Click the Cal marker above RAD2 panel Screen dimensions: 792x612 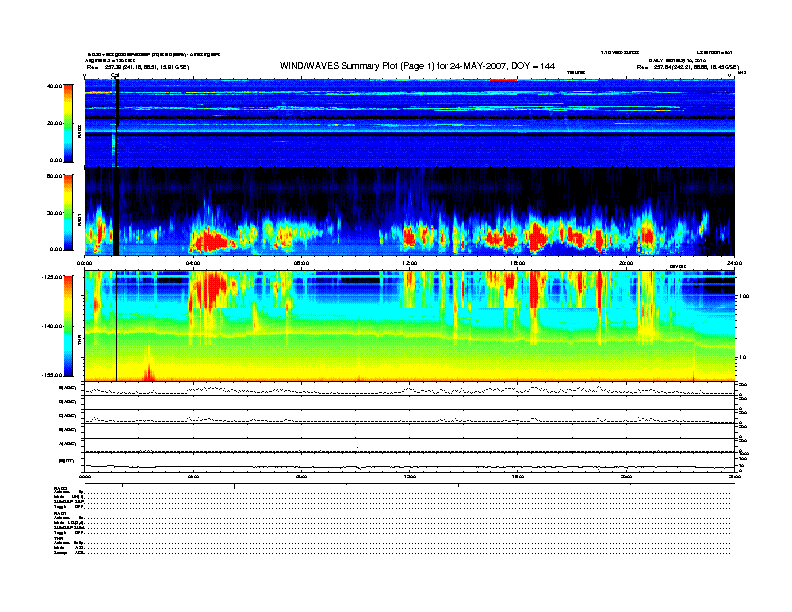(115, 76)
